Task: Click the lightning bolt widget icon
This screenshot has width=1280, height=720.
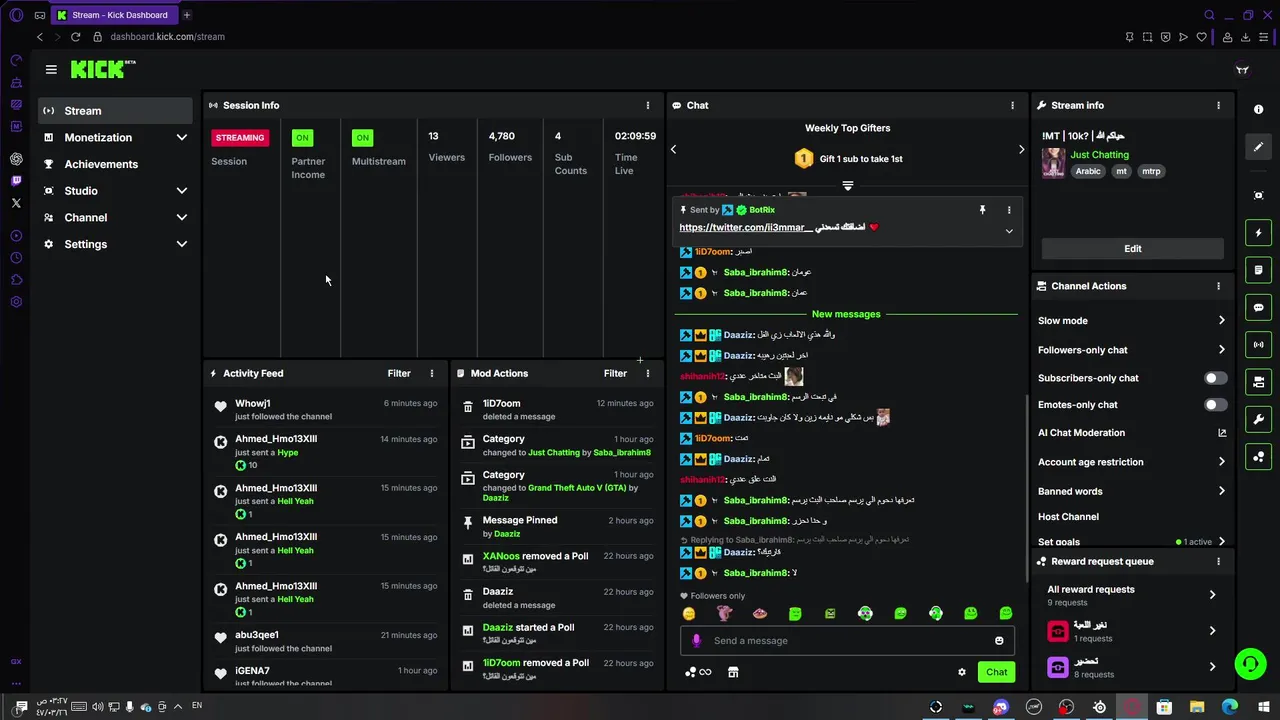Action: click(x=1259, y=233)
